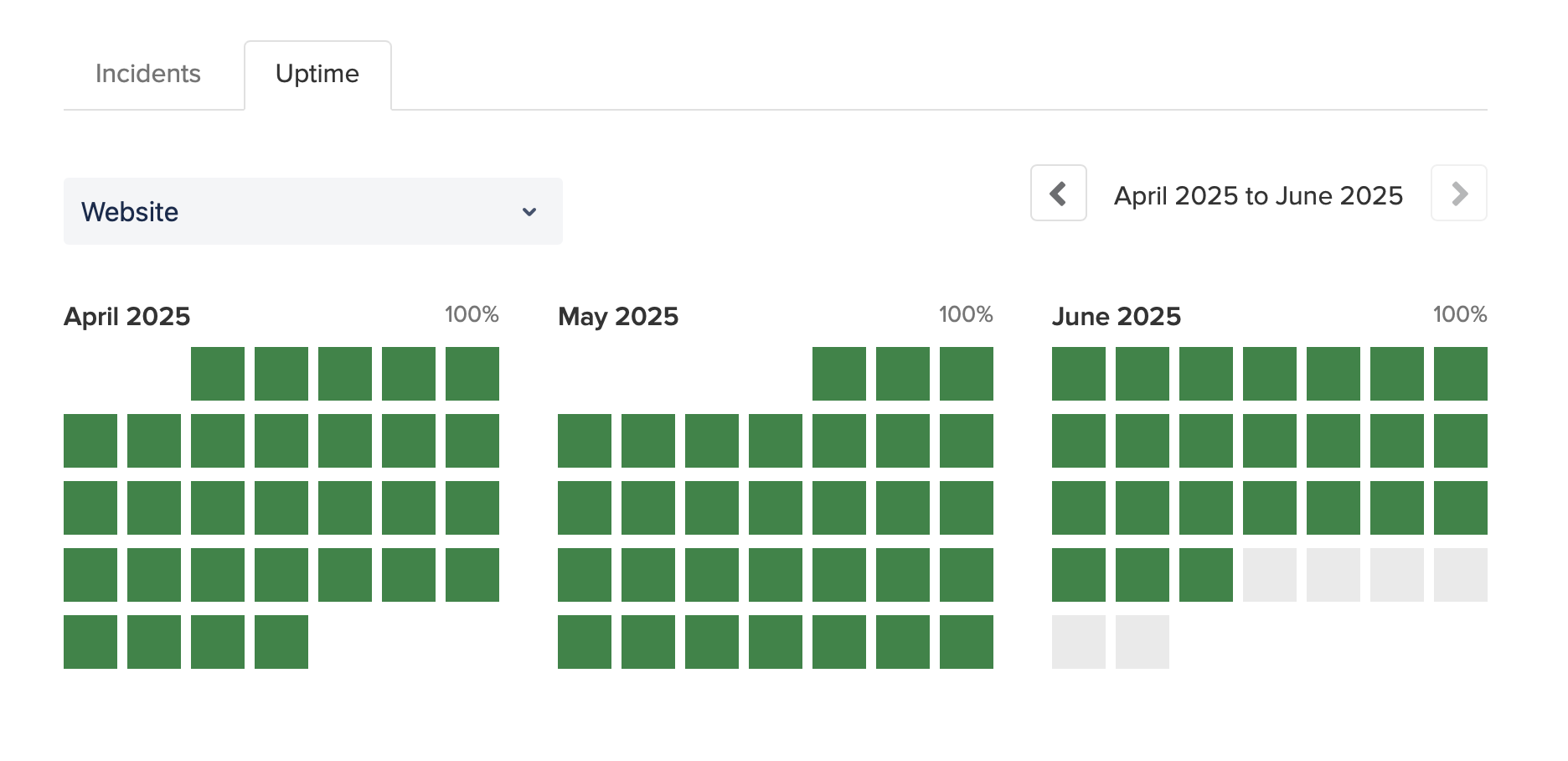Select the first green day square of April
The height and width of the screenshot is (761, 1568).
coord(217,373)
